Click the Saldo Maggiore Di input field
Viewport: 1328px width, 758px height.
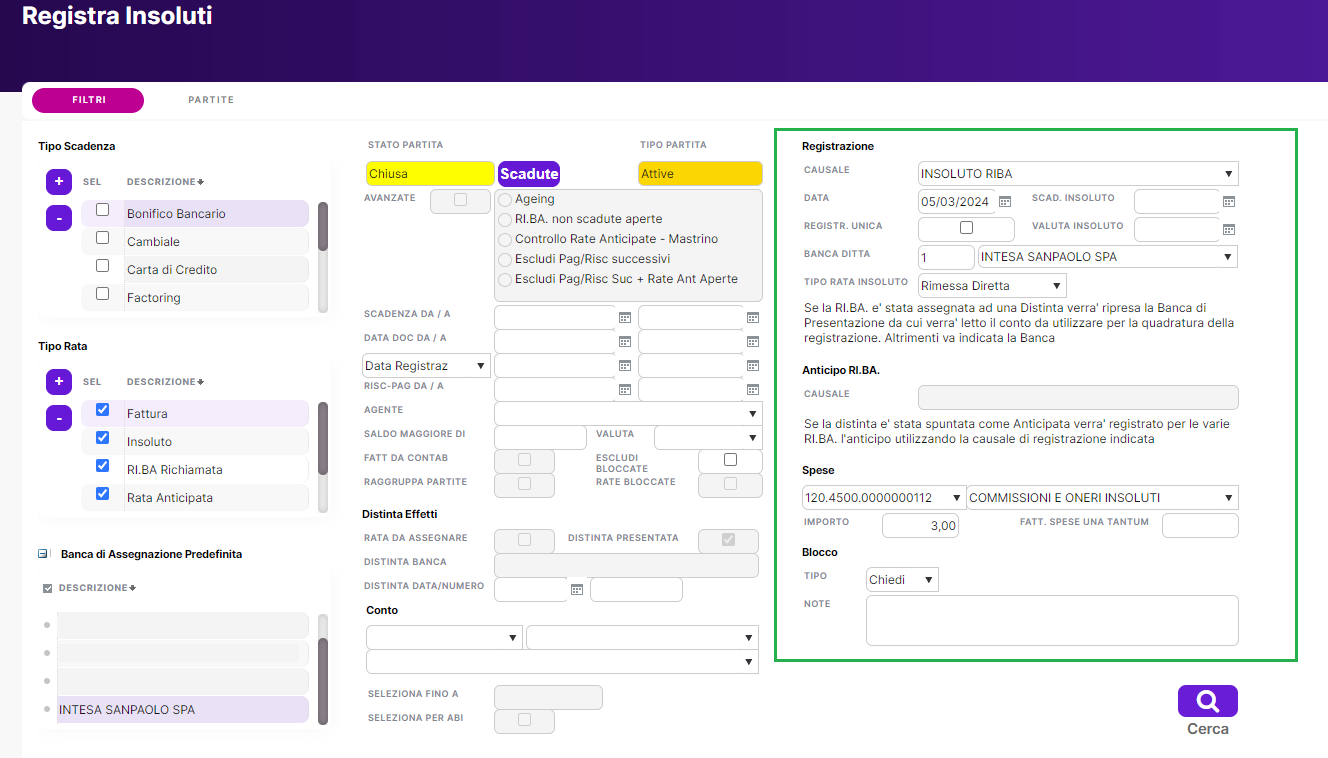(x=540, y=438)
